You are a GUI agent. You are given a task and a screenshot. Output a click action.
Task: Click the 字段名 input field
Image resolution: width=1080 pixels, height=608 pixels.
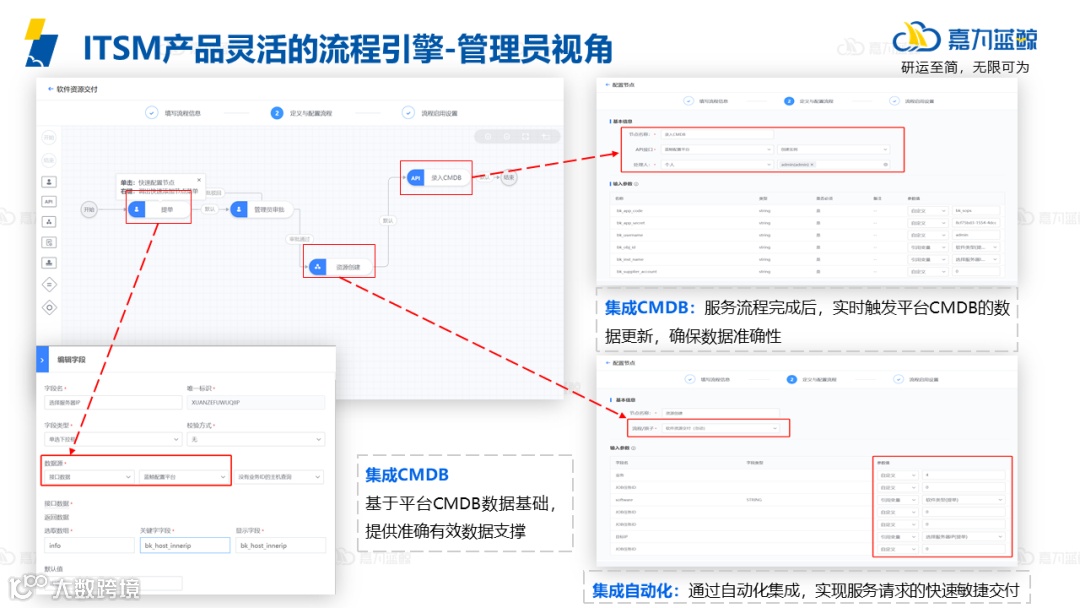pyautogui.click(x=113, y=402)
